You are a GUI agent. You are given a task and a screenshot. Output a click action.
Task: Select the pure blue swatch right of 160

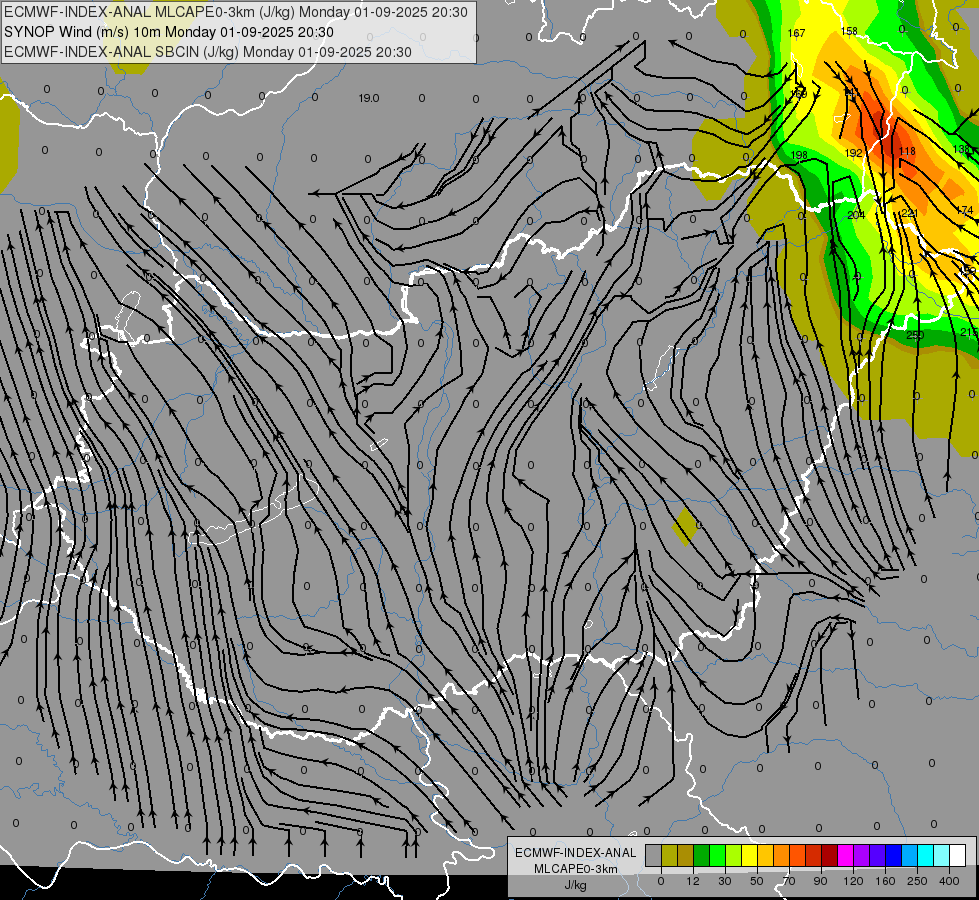pos(893,855)
